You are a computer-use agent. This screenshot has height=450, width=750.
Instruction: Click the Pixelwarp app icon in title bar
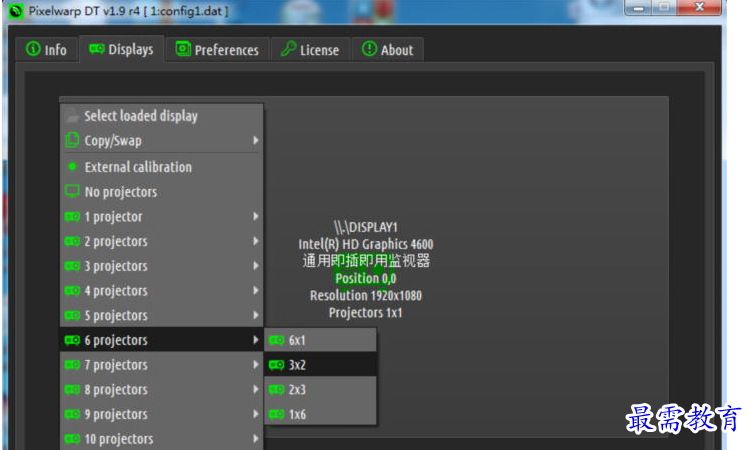15,11
